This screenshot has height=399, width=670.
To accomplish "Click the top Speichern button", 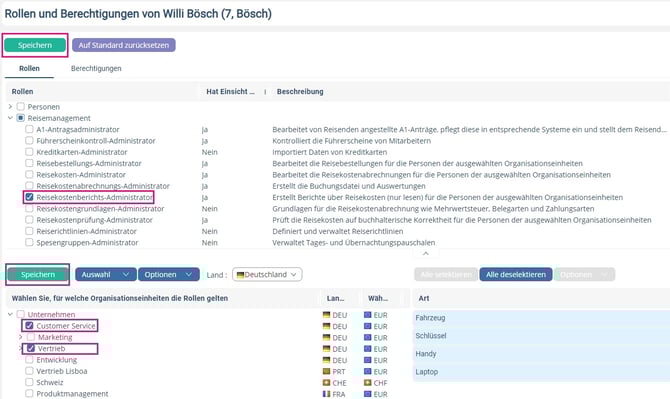I will 35,45.
